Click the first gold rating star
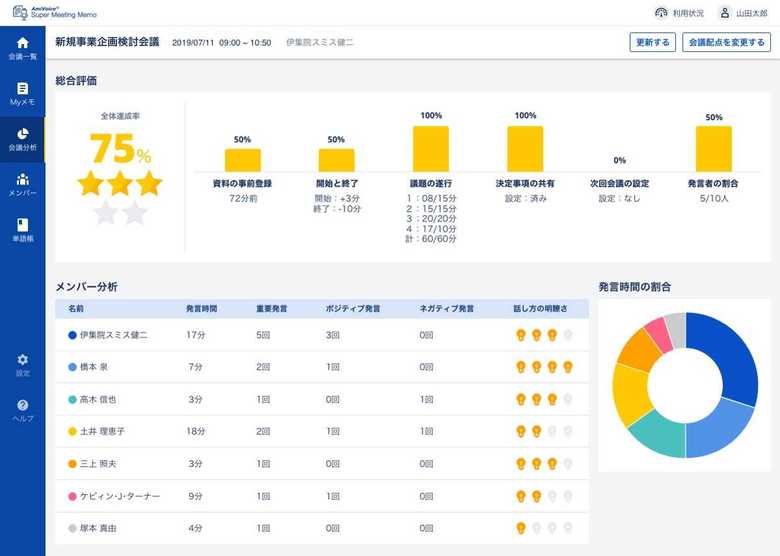780x556 pixels. point(91,183)
